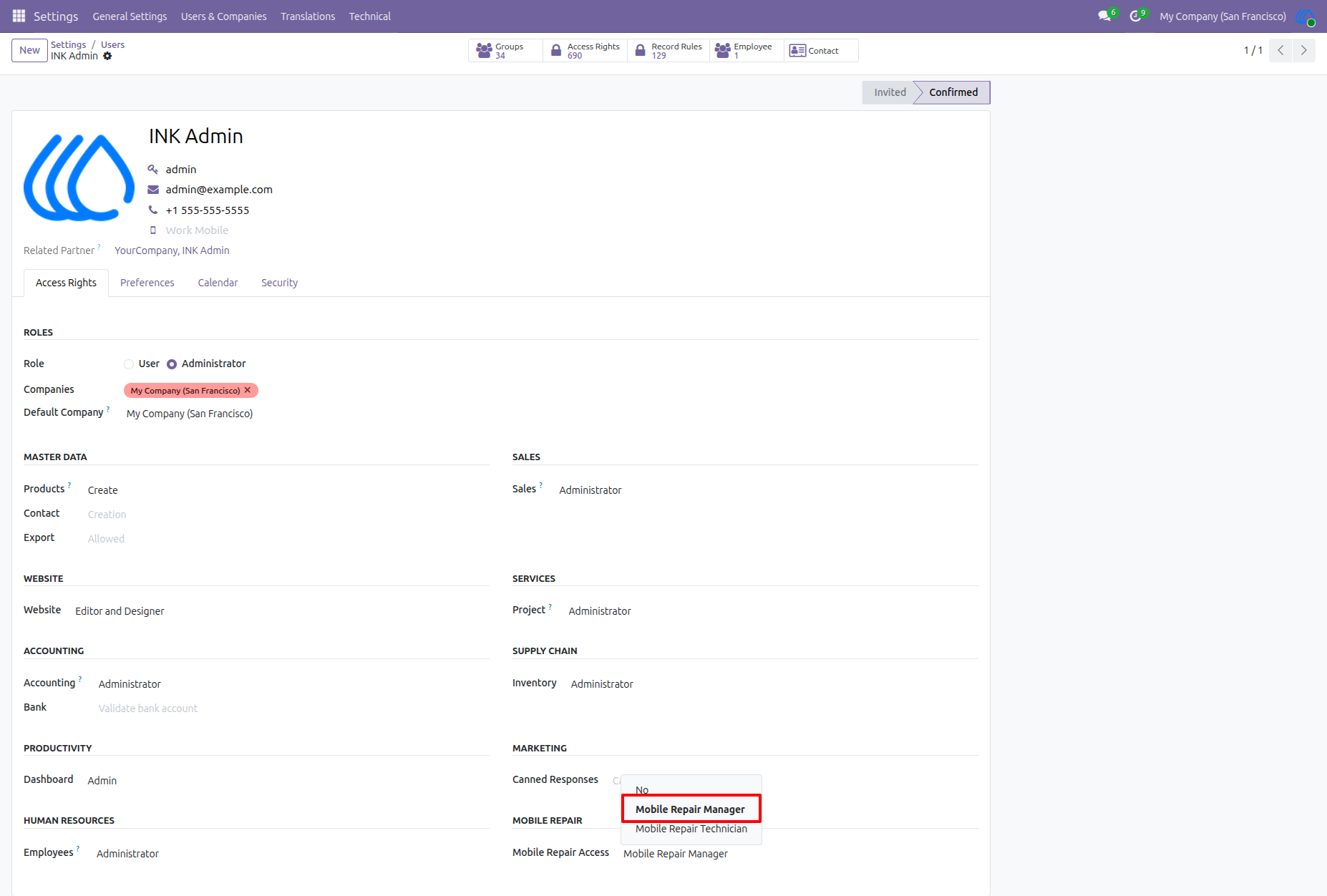Image resolution: width=1327 pixels, height=896 pixels.
Task: Choose the No option in dropdown list
Action: coord(691,790)
